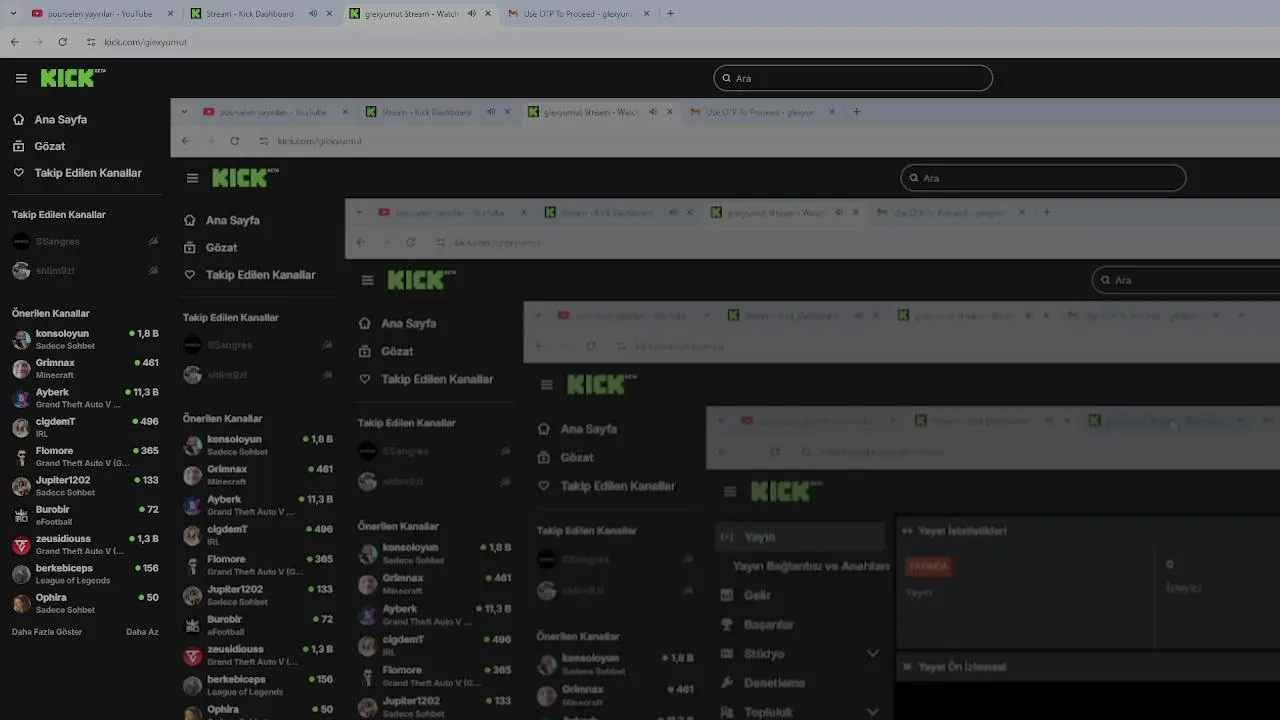Image resolution: width=1280 pixels, height=720 pixels.
Task: Reload the outermost kick.com page
Action: (63, 42)
